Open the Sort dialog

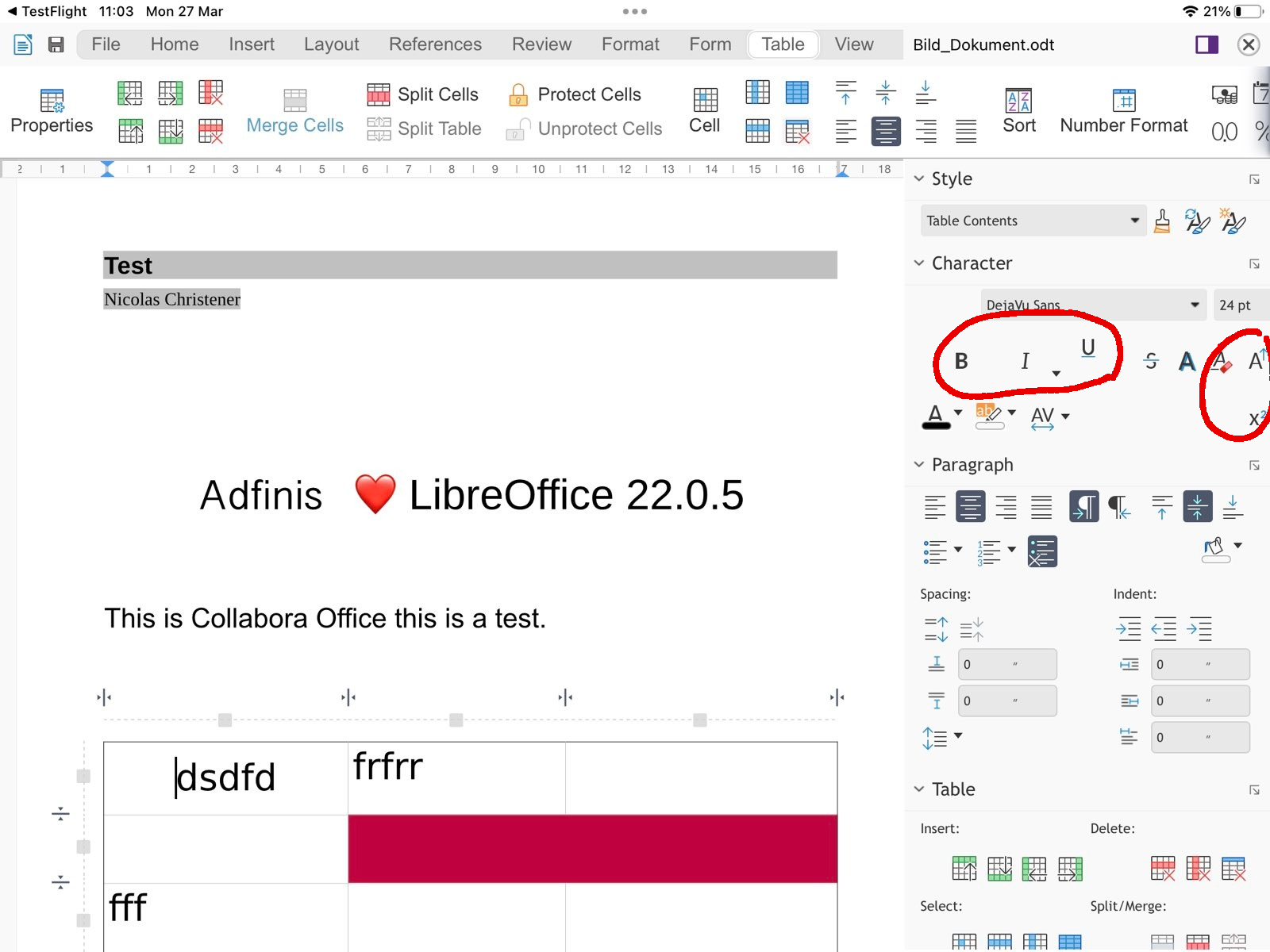tap(1018, 109)
